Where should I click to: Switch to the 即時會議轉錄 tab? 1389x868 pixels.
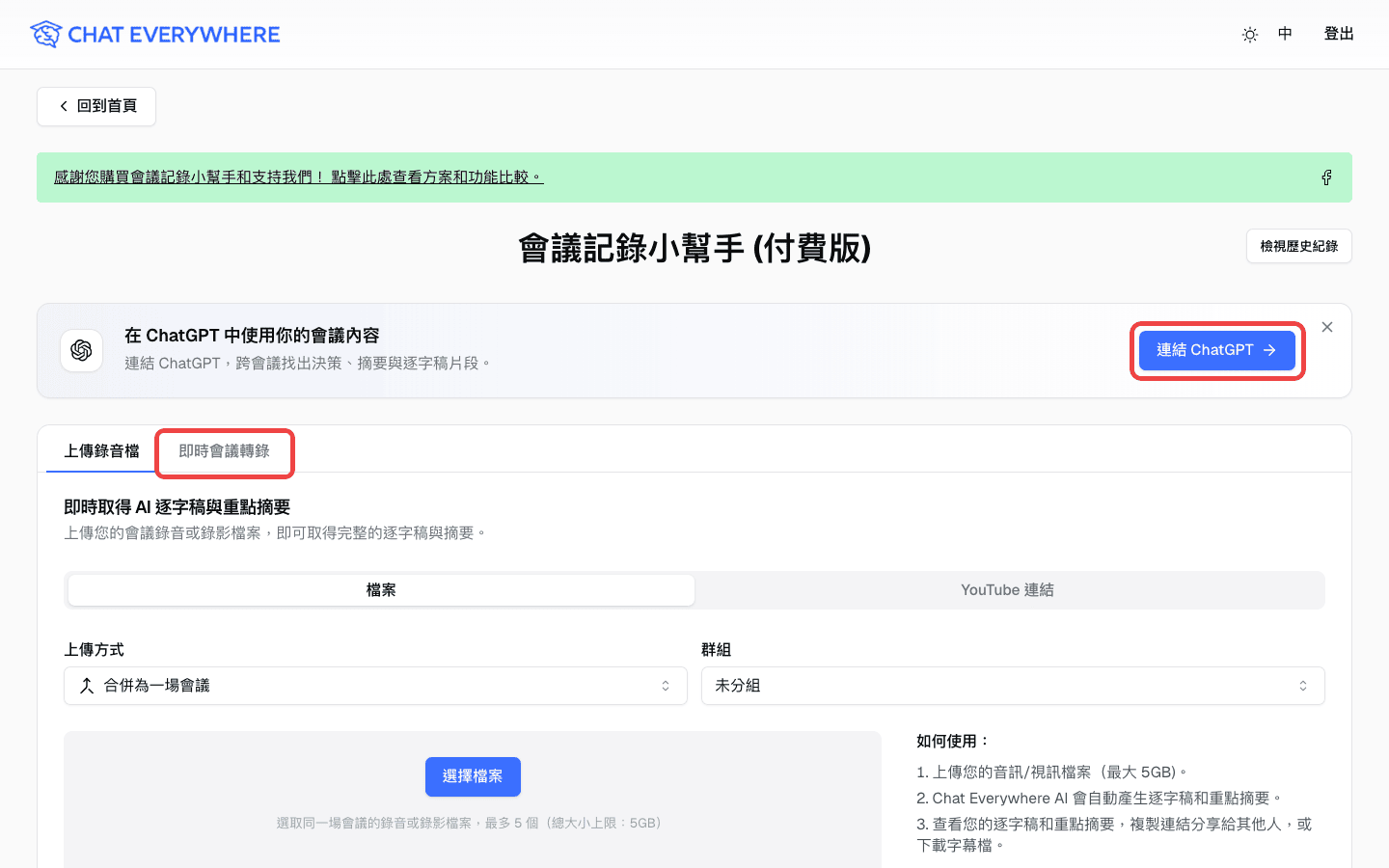(225, 451)
